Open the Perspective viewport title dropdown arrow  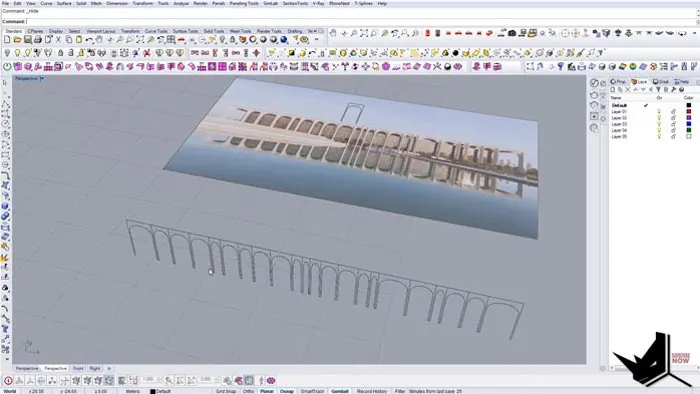click(42, 79)
